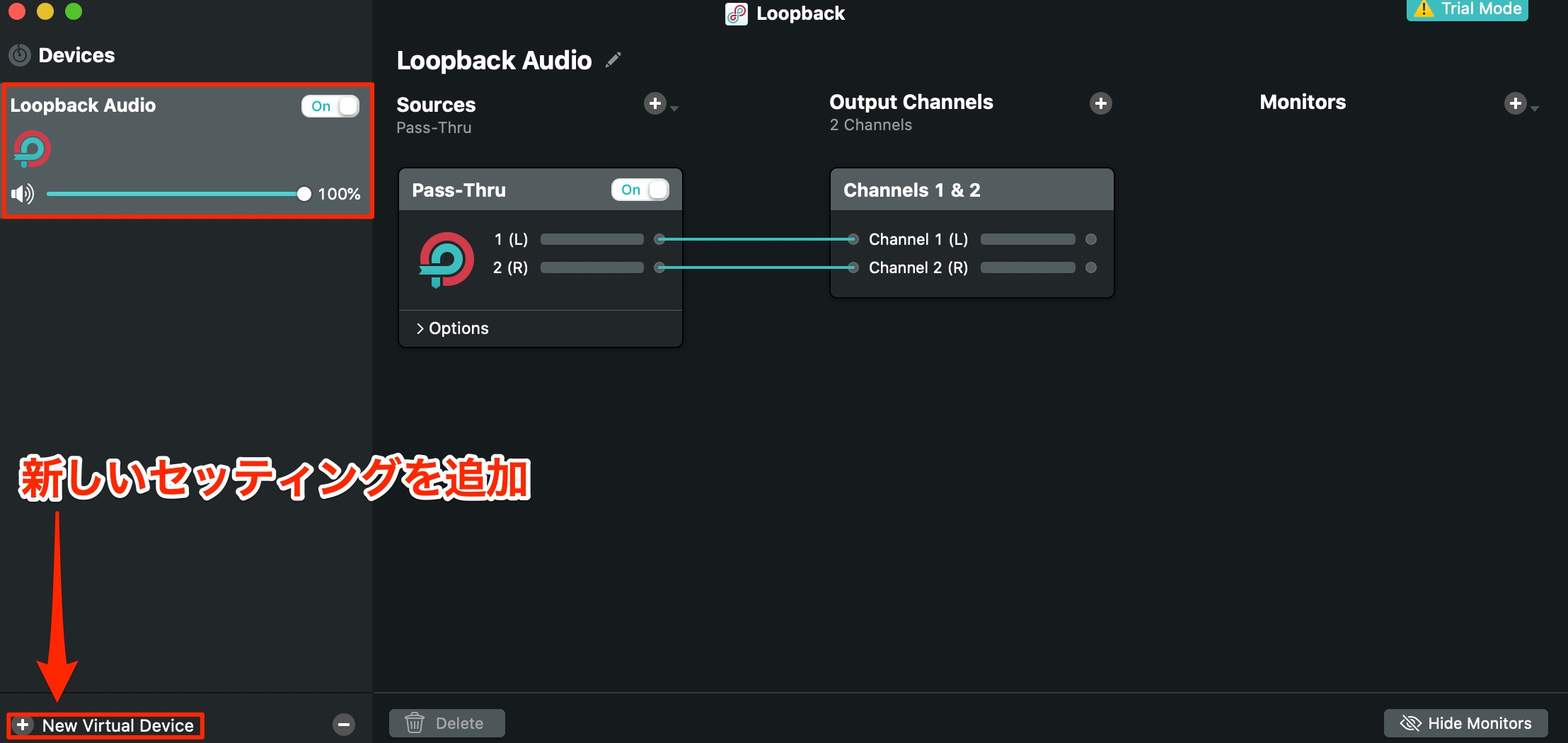Toggle the Loopback Audio device On switch
The image size is (1568, 743).
click(330, 106)
